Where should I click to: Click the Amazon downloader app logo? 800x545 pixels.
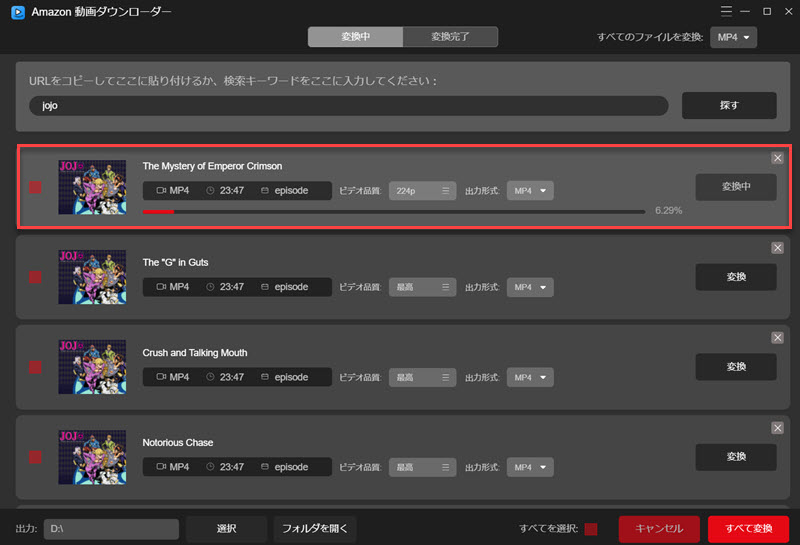pyautogui.click(x=18, y=12)
